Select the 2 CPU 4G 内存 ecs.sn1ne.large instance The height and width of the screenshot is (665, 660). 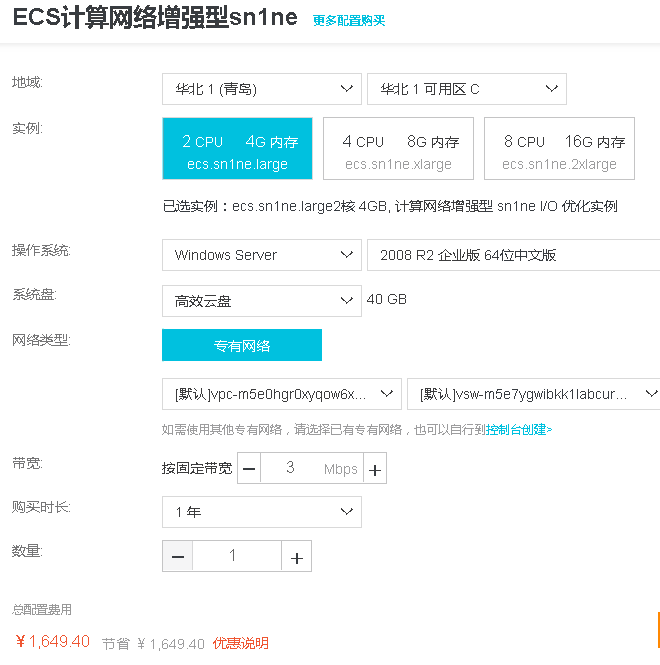point(238,148)
